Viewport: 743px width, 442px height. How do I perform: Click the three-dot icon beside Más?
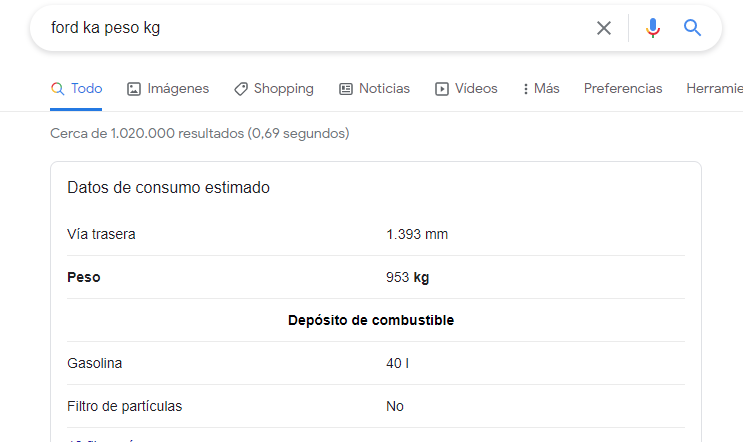526,89
